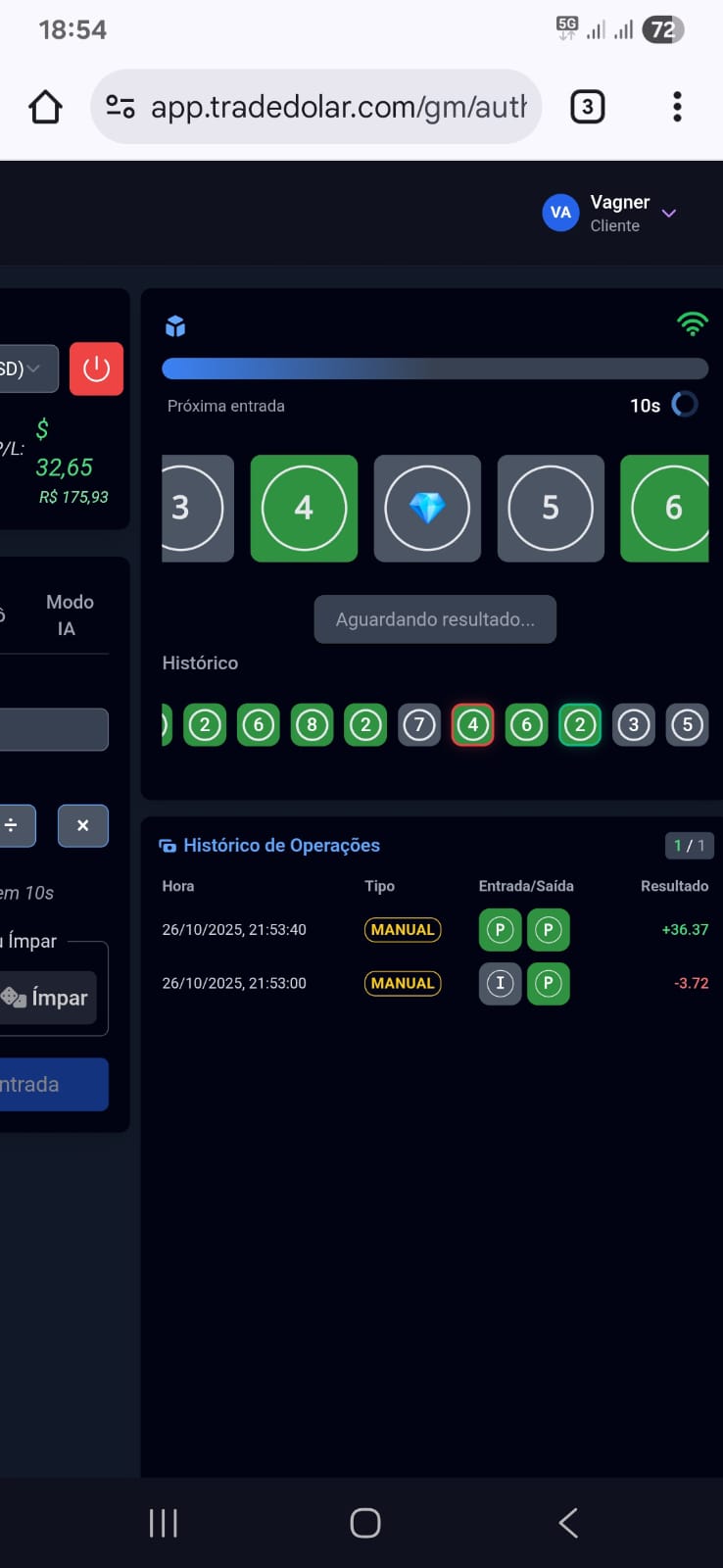The image size is (723, 1568).
Task: Click the divide (÷) button
Action: 16,826
